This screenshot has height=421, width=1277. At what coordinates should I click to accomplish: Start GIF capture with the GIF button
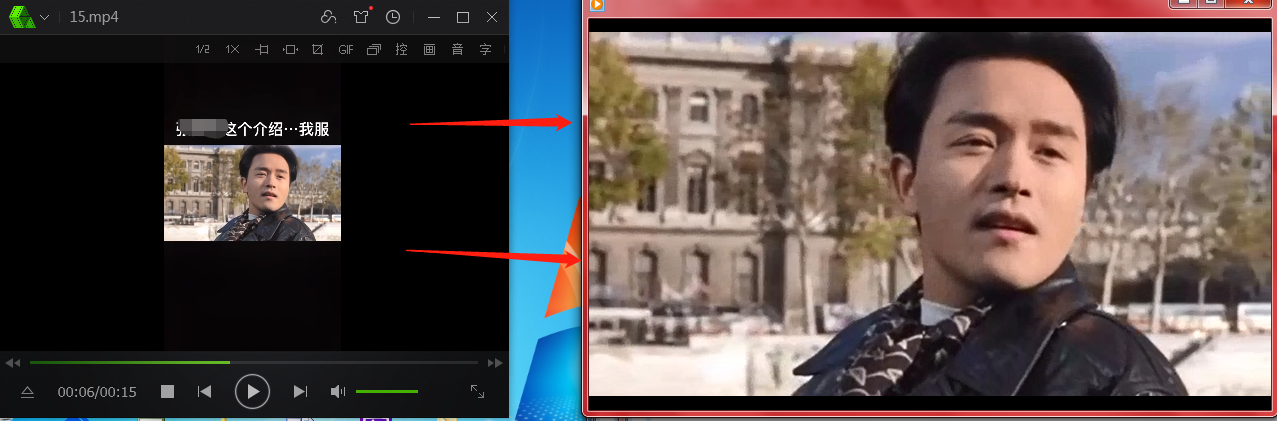pyautogui.click(x=346, y=49)
